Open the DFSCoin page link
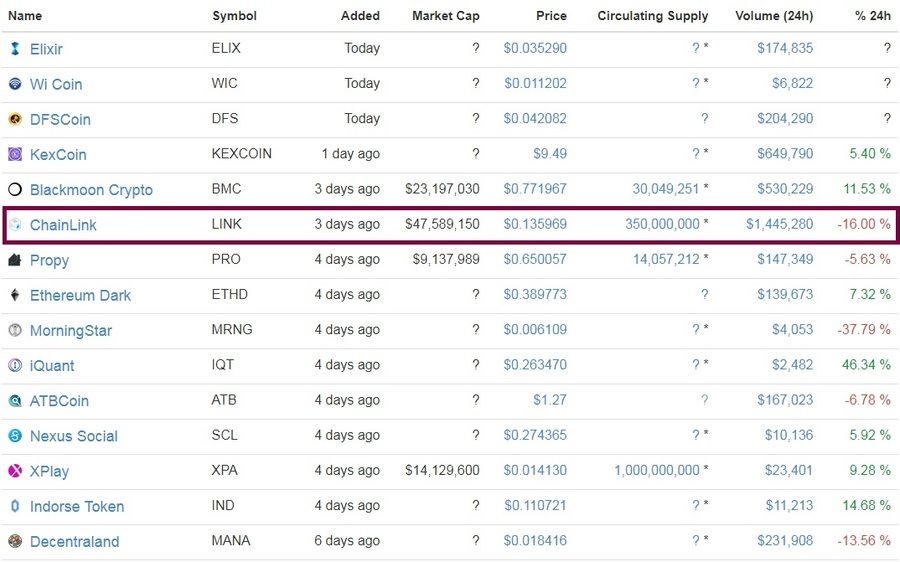 tap(60, 119)
